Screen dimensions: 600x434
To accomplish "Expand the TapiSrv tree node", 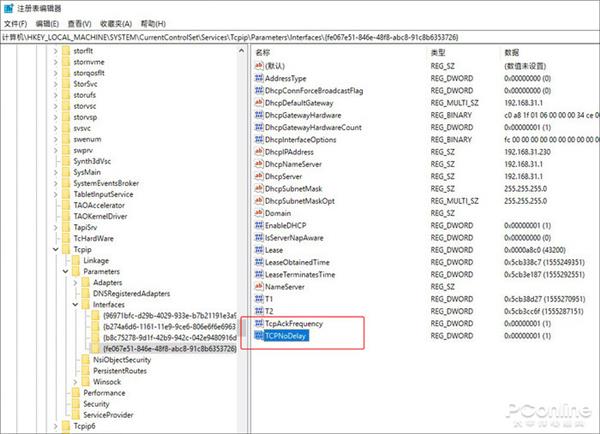I will click(x=56, y=227).
